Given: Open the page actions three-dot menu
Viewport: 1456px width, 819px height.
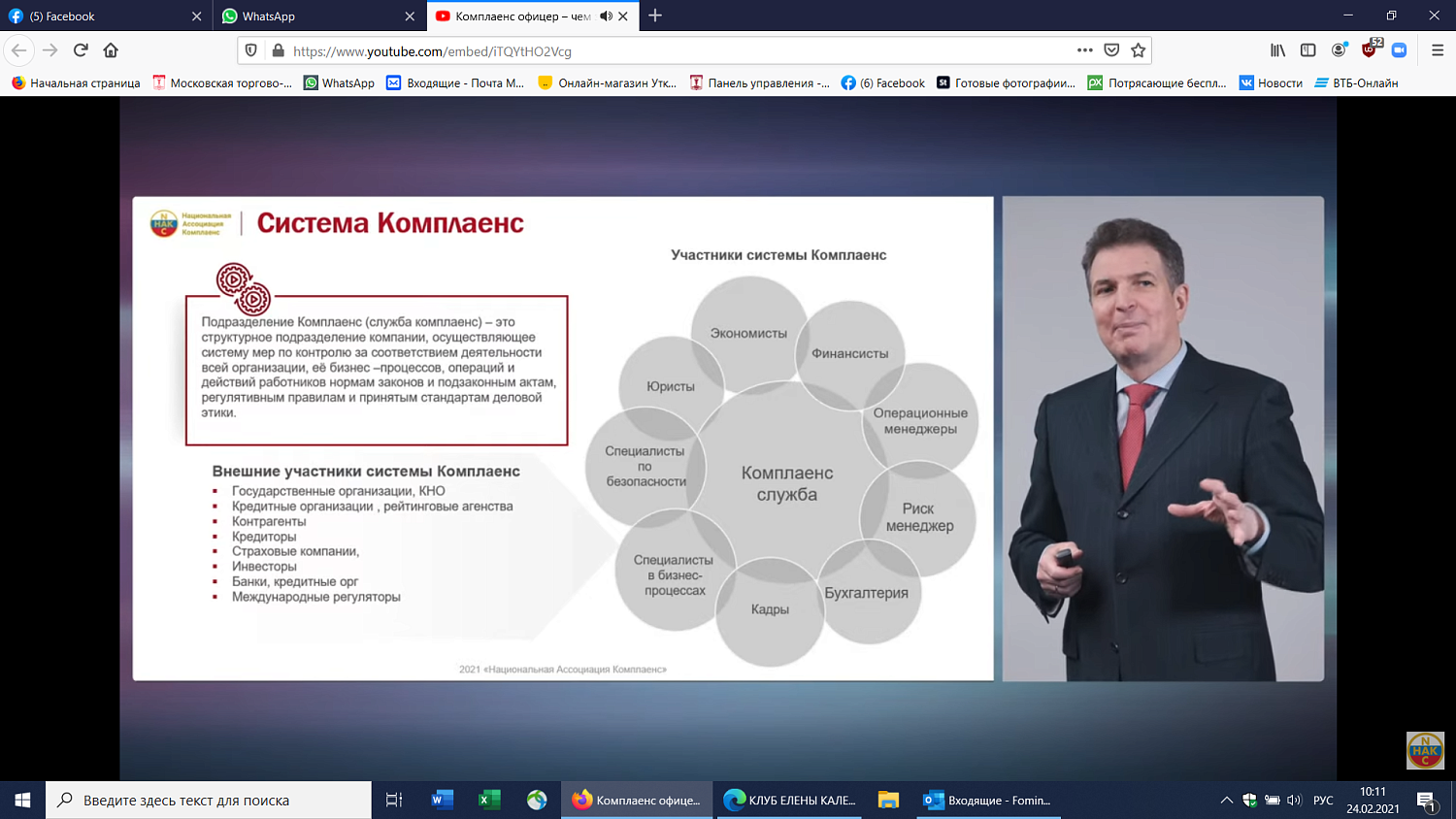Looking at the screenshot, I should 1085,50.
